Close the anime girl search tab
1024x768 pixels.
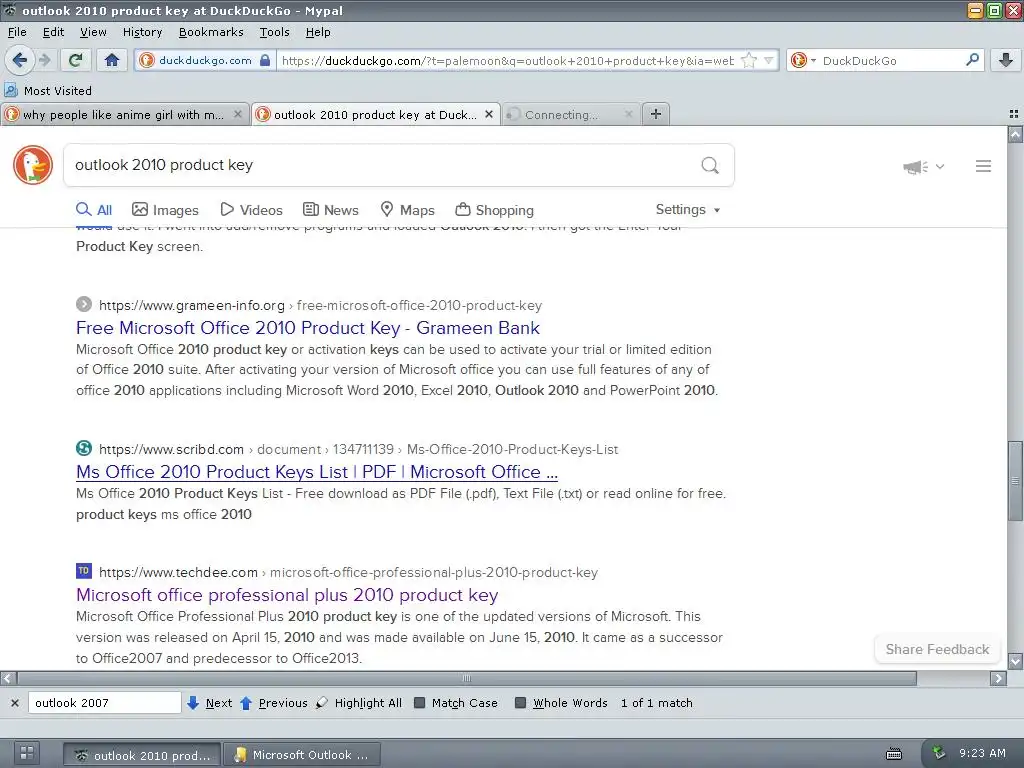(x=238, y=114)
